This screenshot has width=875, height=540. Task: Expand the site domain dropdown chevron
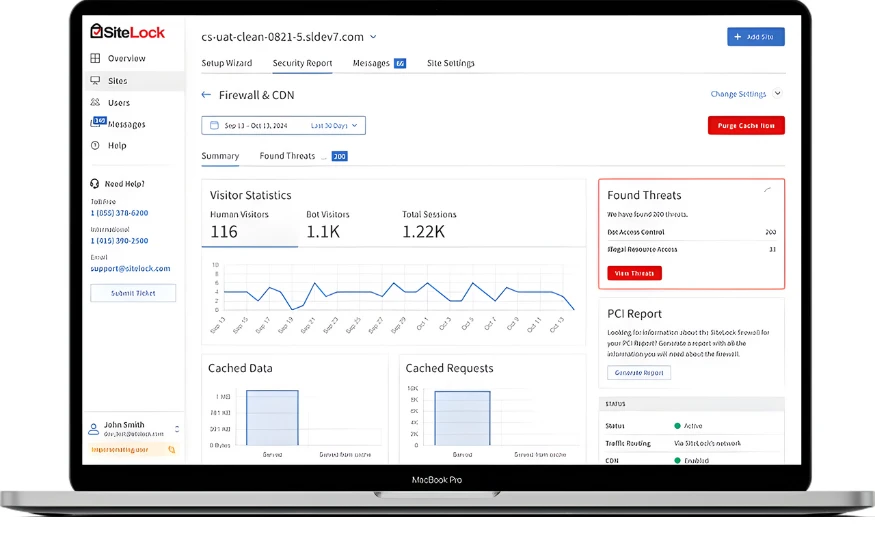[x=373, y=37]
